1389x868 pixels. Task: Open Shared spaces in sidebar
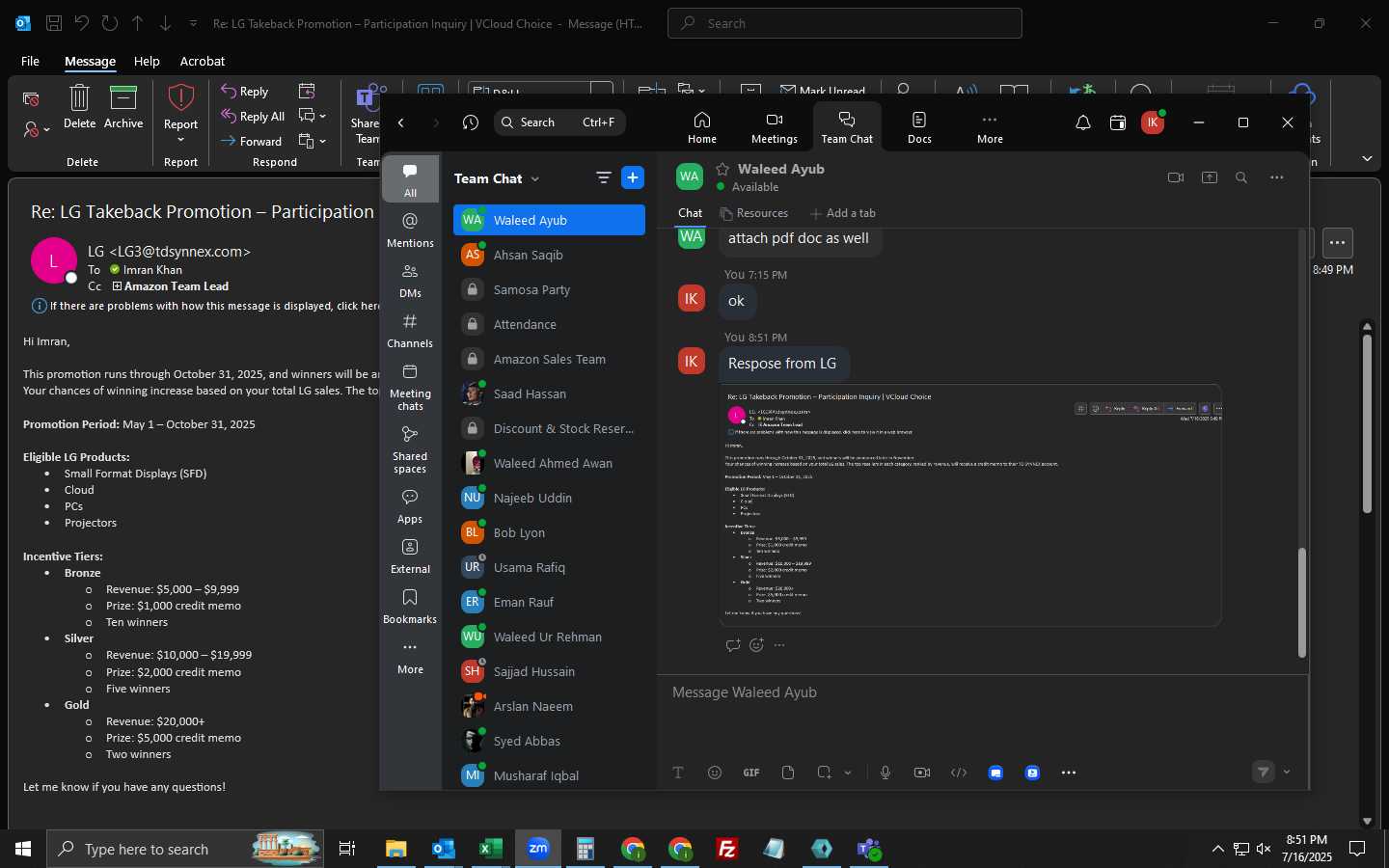pyautogui.click(x=410, y=449)
